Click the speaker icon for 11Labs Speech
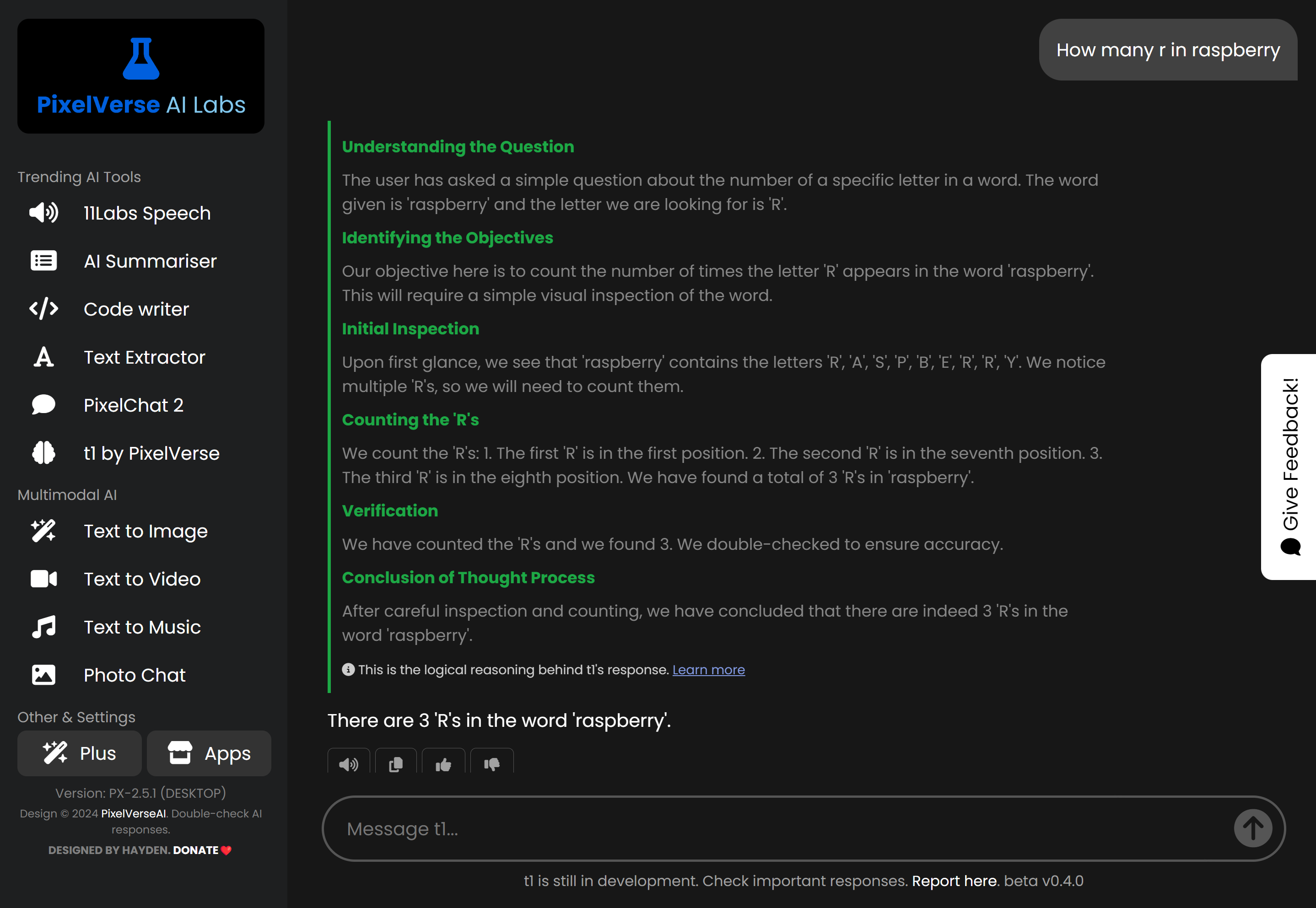 click(43, 213)
